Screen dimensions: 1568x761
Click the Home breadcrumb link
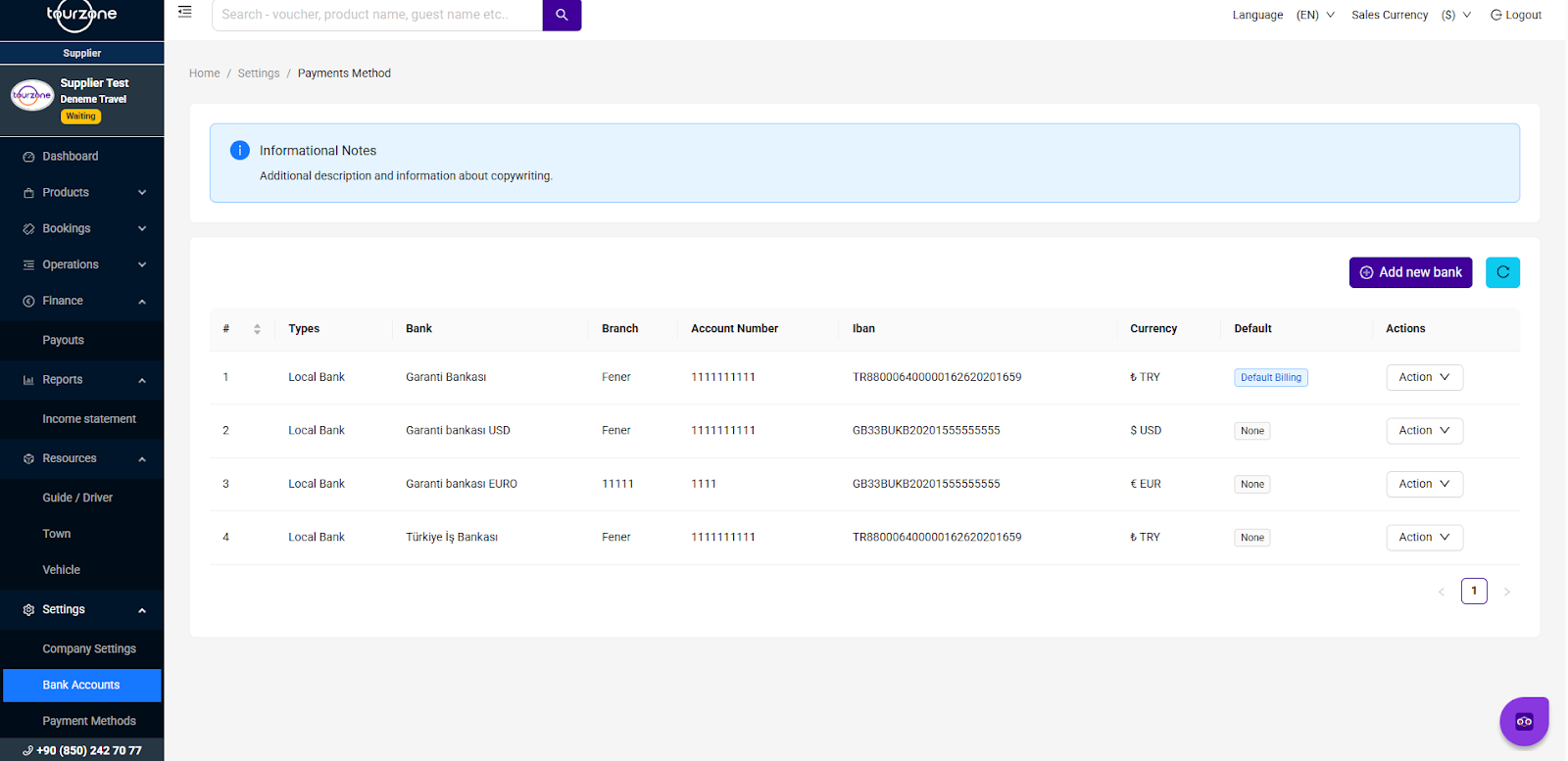coord(205,73)
